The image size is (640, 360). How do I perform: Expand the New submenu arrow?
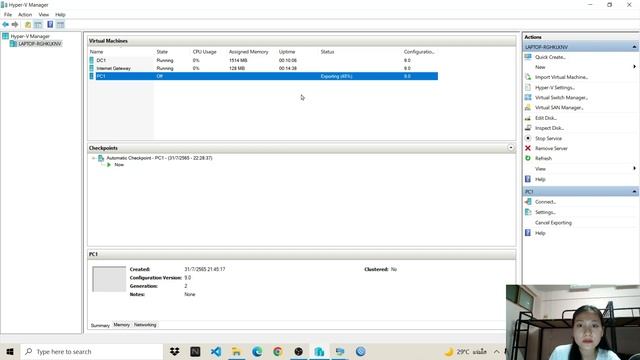[634, 67]
